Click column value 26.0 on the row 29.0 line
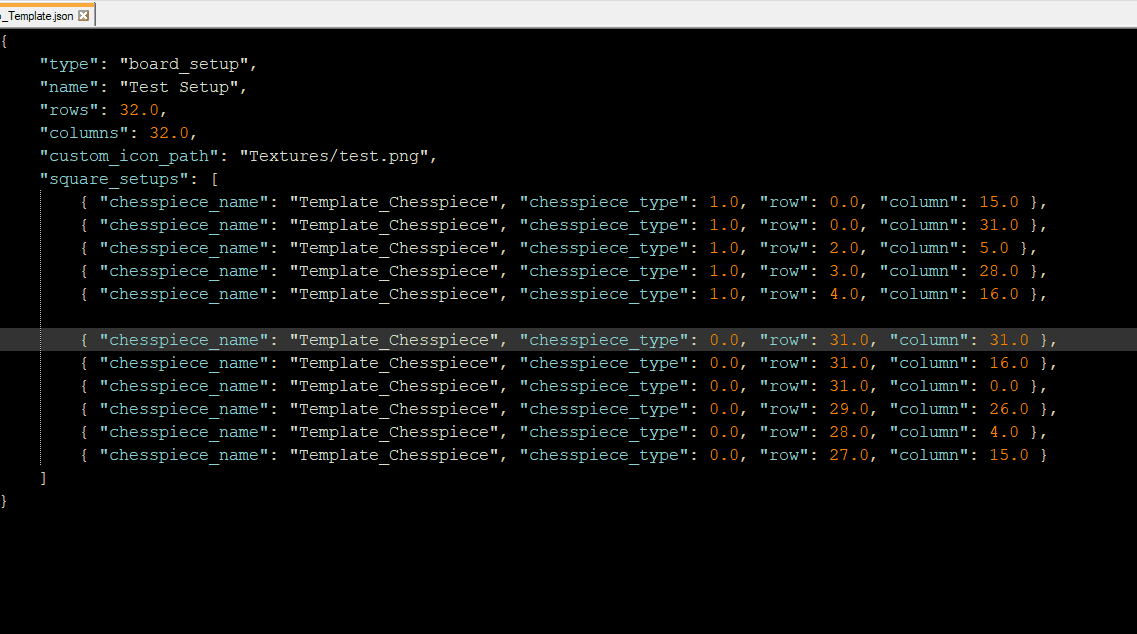The image size is (1137, 634). coord(1009,409)
